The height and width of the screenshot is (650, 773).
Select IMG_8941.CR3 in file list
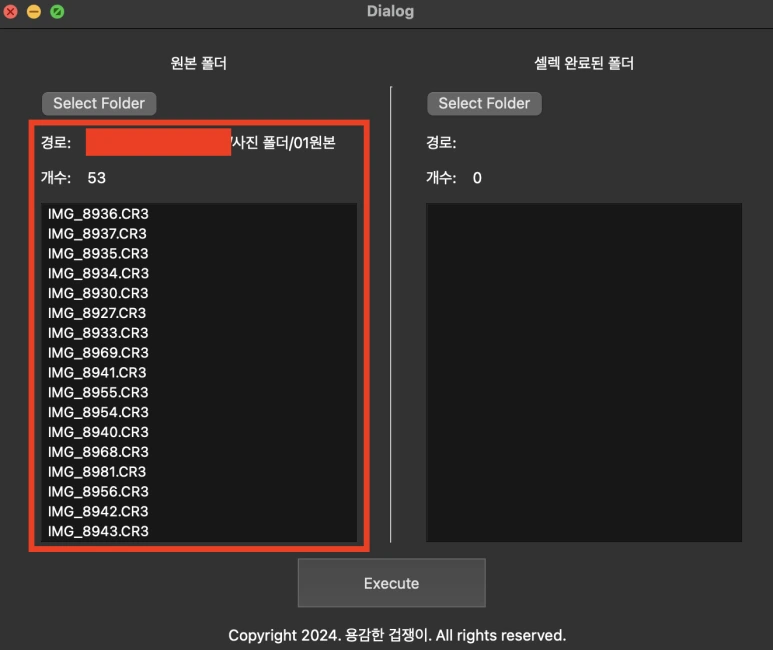click(199, 372)
